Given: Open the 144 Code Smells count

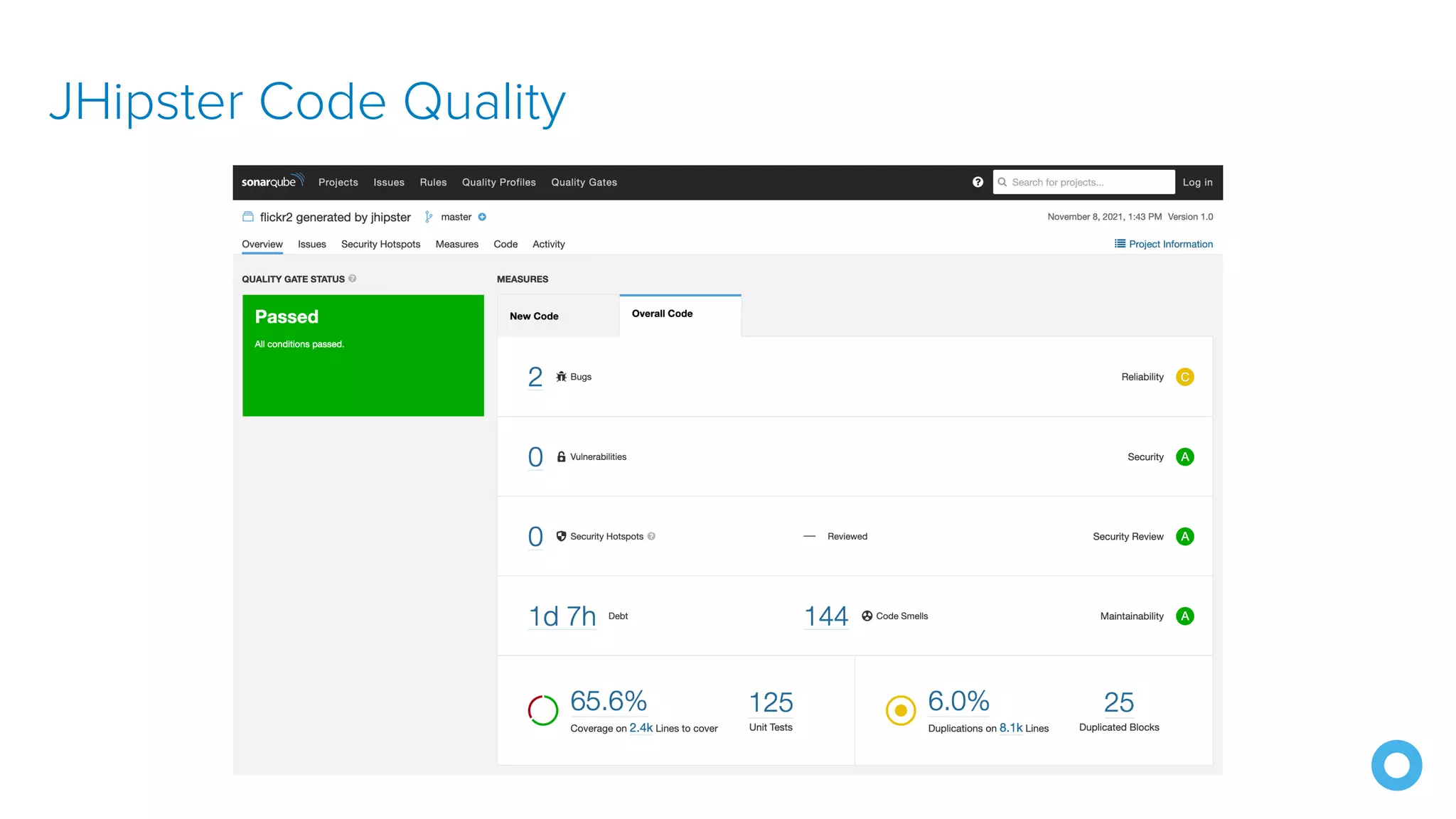Looking at the screenshot, I should tap(826, 616).
